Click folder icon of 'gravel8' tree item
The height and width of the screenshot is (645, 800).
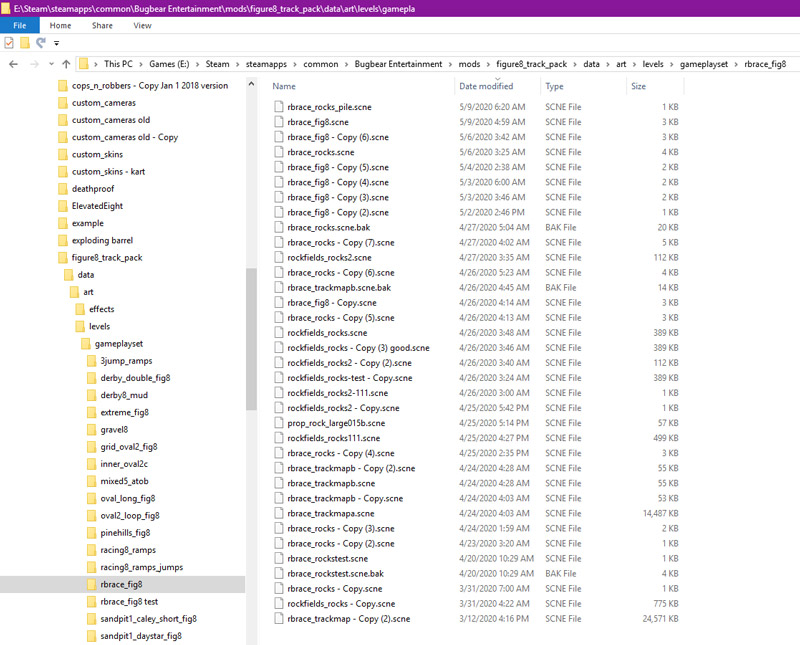coord(91,430)
